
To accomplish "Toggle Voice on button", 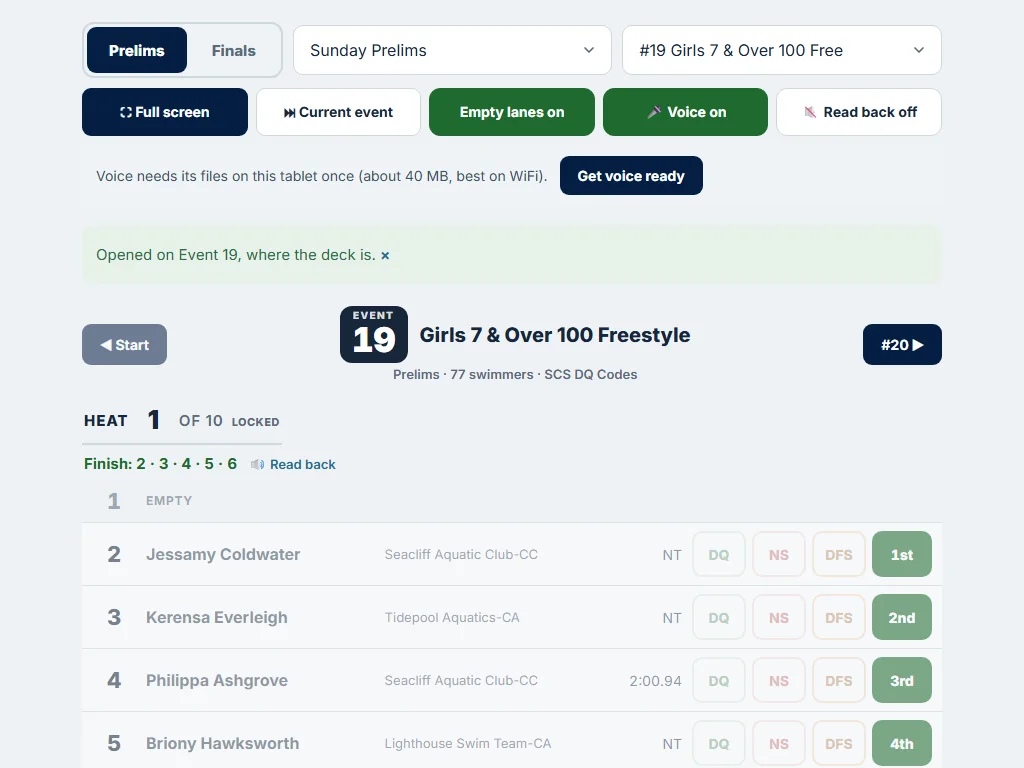I will point(685,112).
